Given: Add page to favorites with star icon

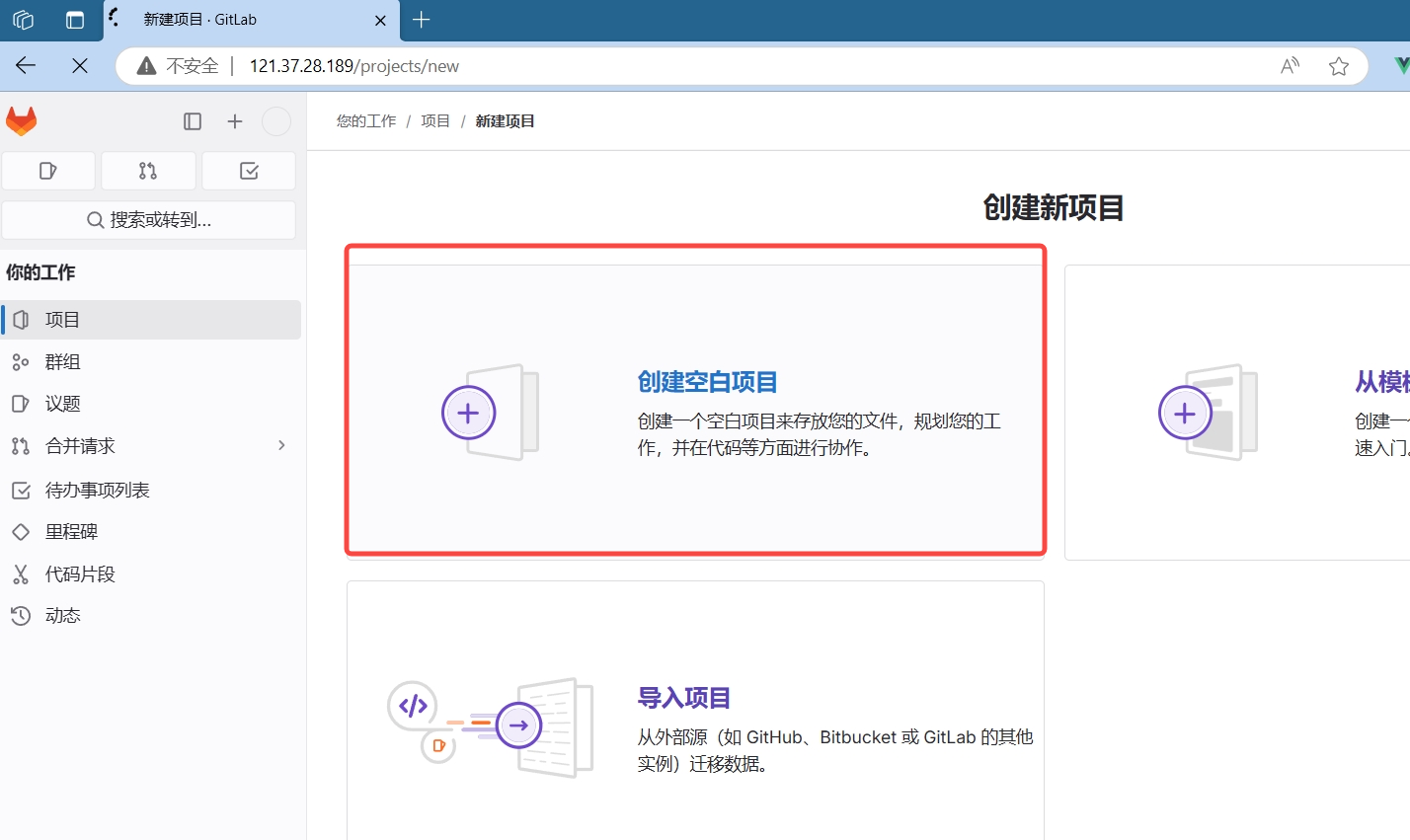Looking at the screenshot, I should 1339,66.
